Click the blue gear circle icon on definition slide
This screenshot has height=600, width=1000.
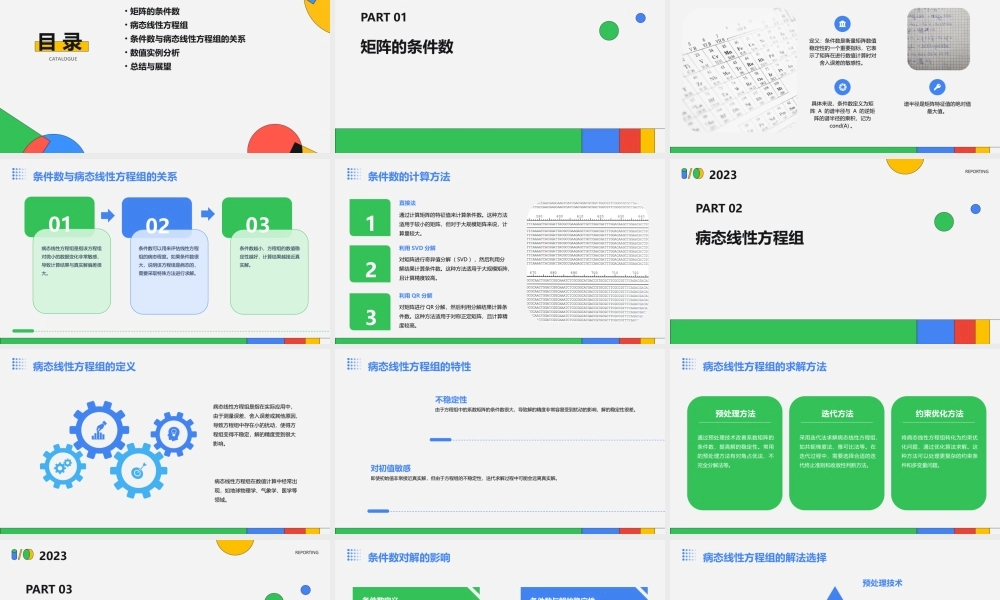(x=842, y=87)
